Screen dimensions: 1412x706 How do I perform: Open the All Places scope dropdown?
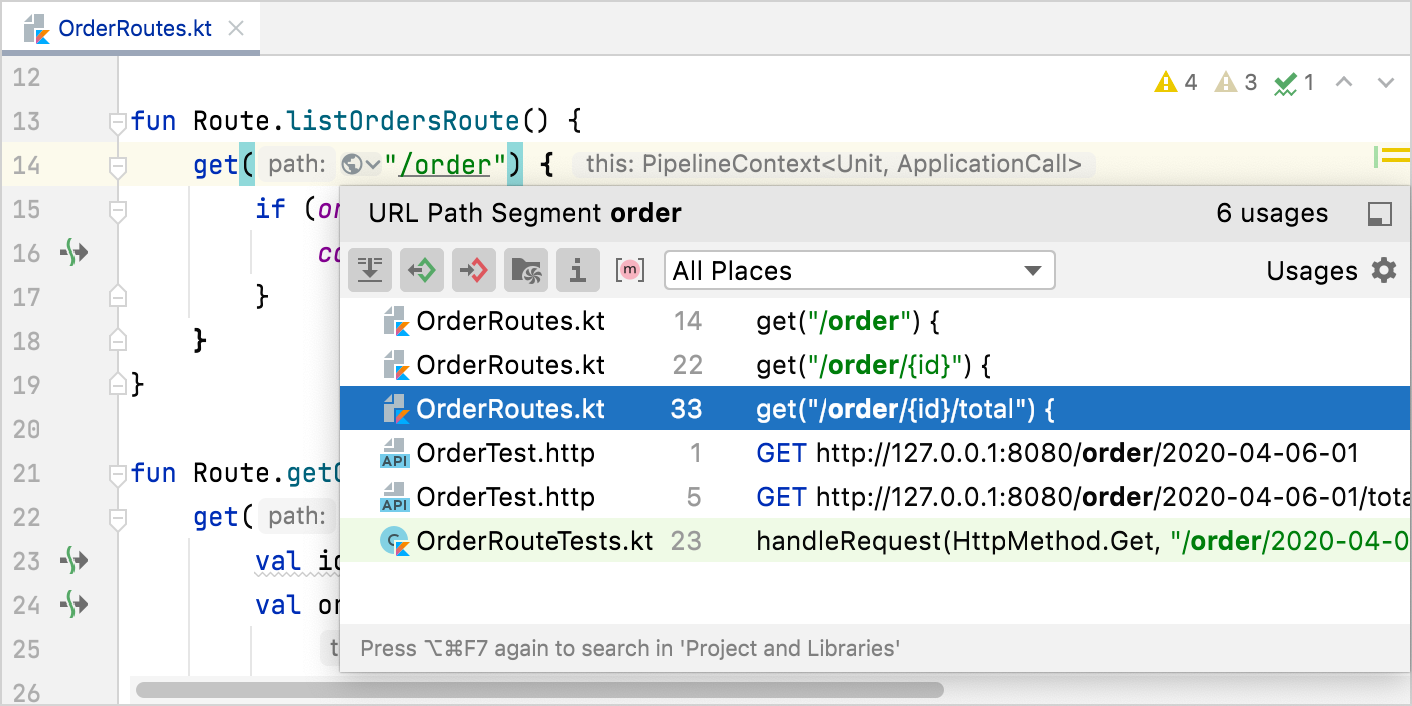point(859,270)
